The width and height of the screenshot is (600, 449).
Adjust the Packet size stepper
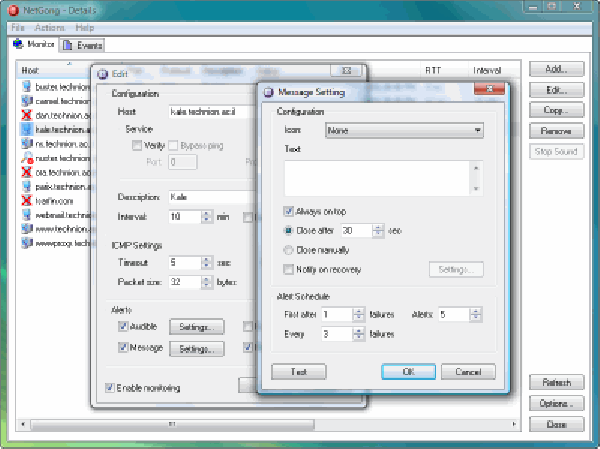pyautogui.click(x=207, y=282)
